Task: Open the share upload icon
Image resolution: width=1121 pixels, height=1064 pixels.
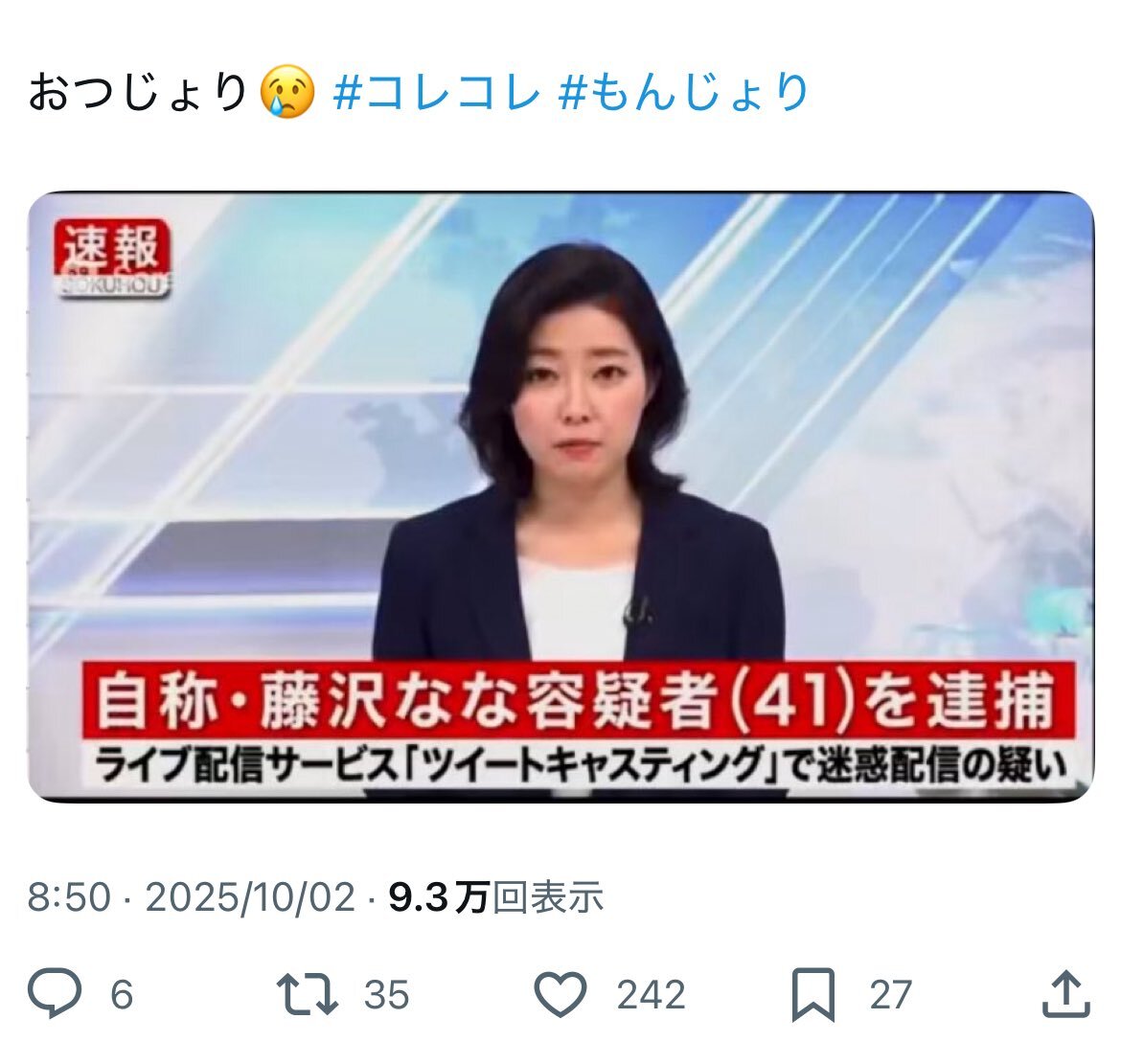Action: click(x=1066, y=992)
